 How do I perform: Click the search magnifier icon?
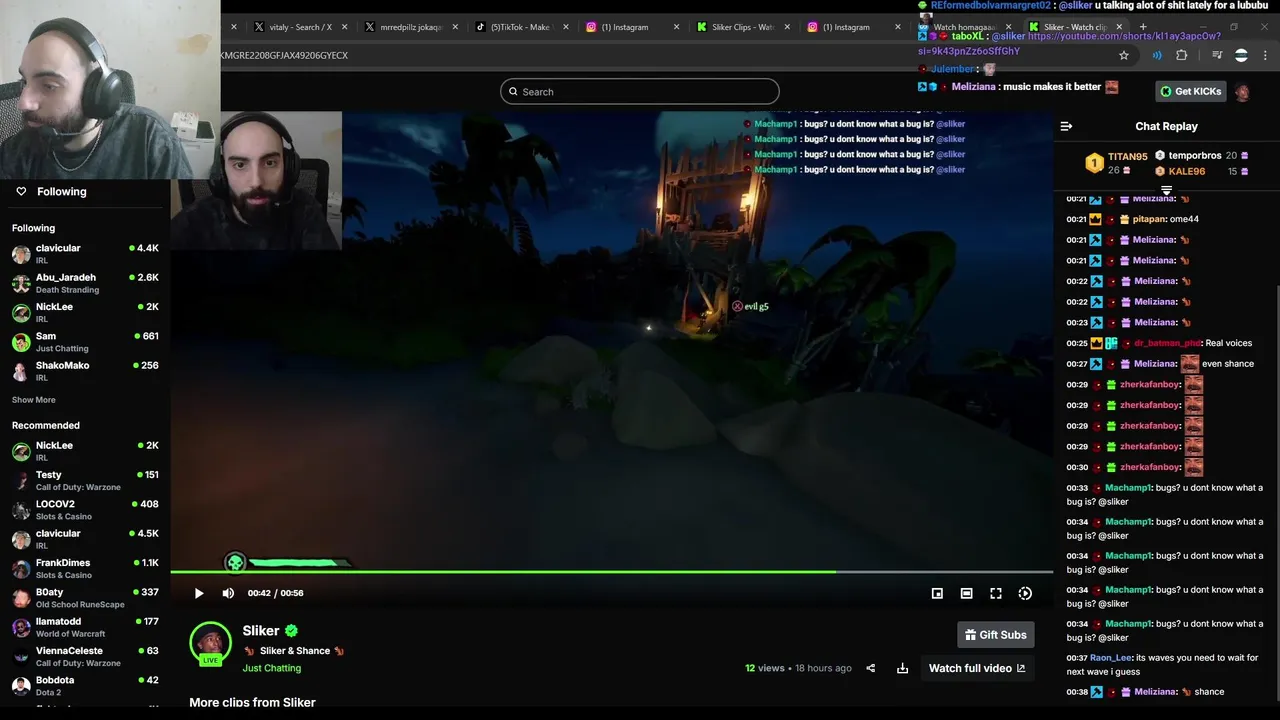(514, 92)
